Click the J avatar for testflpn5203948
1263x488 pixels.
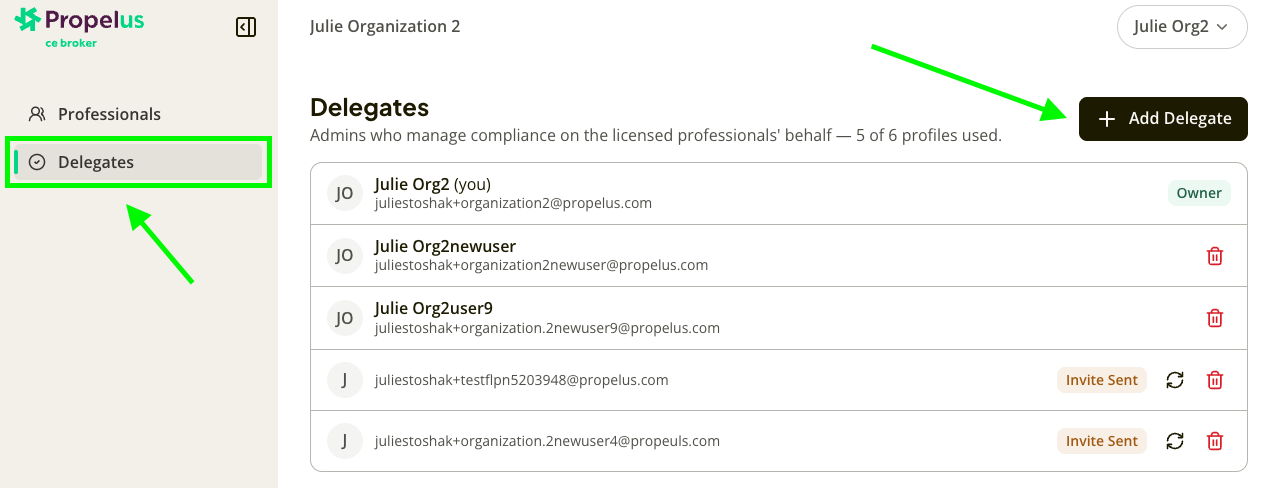(x=344, y=380)
